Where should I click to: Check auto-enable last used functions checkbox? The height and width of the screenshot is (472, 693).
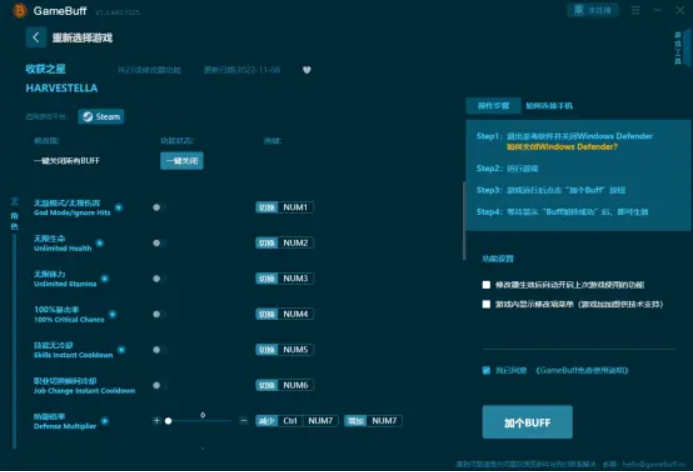coord(486,285)
